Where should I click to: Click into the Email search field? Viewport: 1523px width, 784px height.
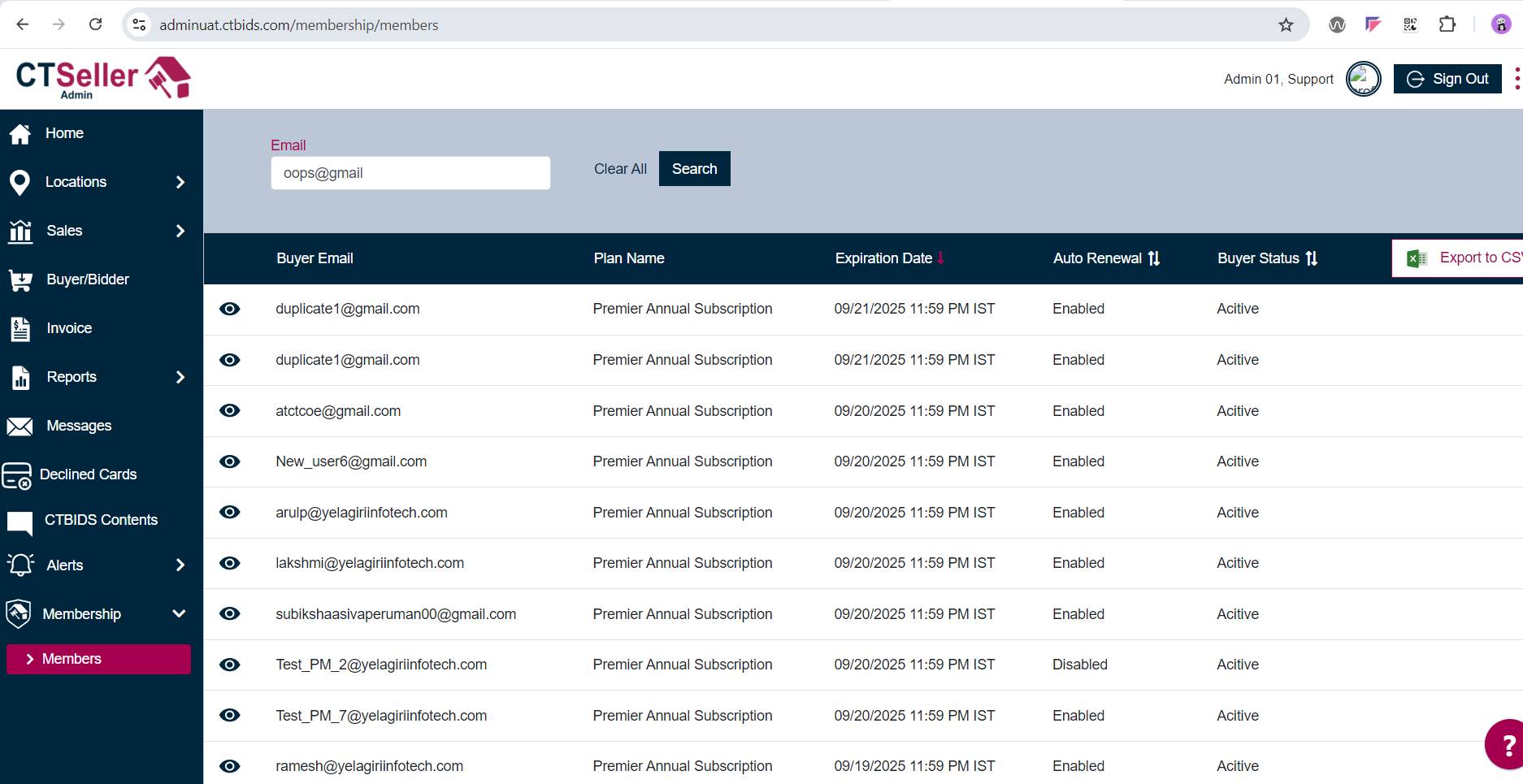point(410,173)
